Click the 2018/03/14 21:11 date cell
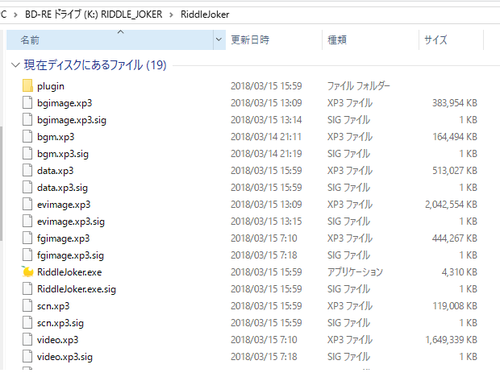This screenshot has width=500, height=377. [x=266, y=137]
